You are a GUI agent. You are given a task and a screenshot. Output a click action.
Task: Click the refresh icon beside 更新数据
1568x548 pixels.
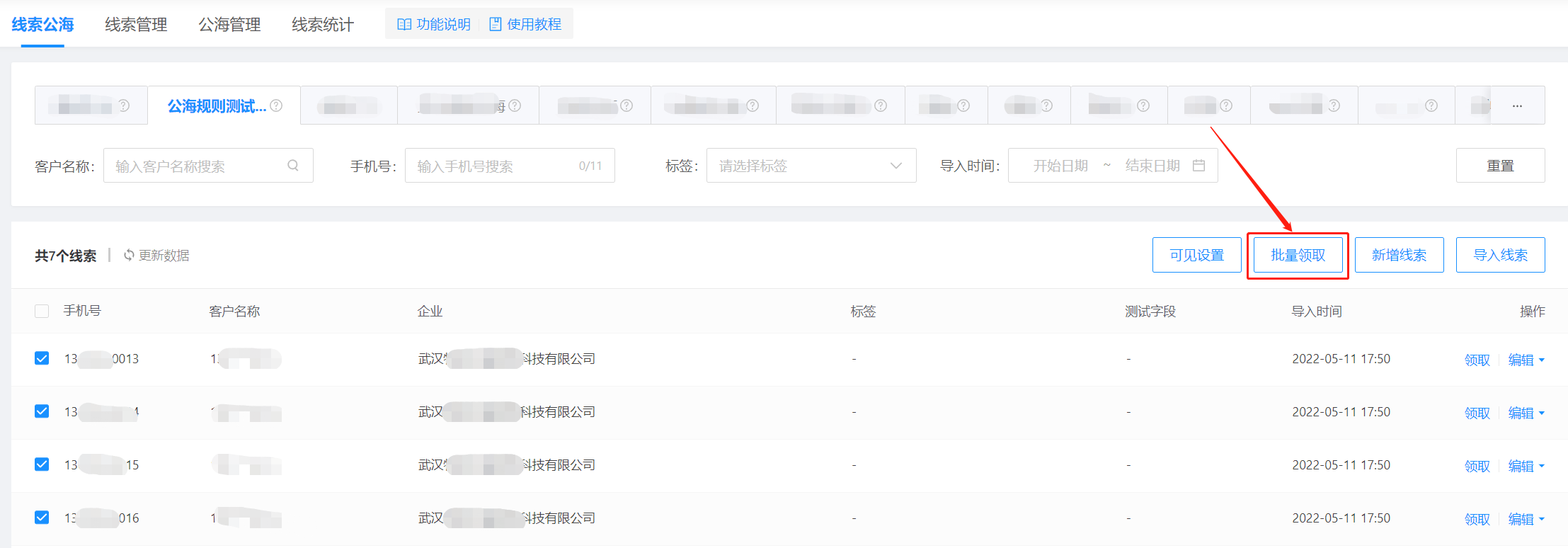[x=129, y=255]
